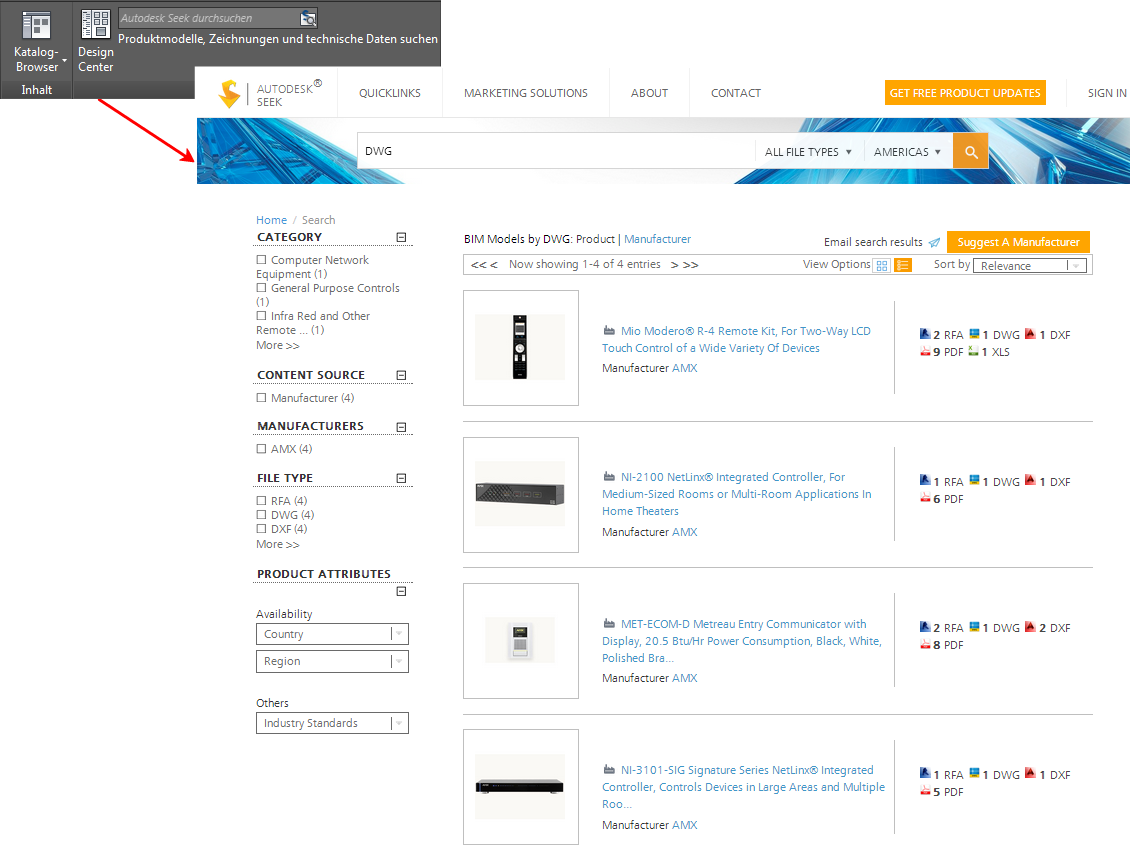Collapse the FILE TYPE filter section
The height and width of the screenshot is (845, 1130).
coord(401,478)
